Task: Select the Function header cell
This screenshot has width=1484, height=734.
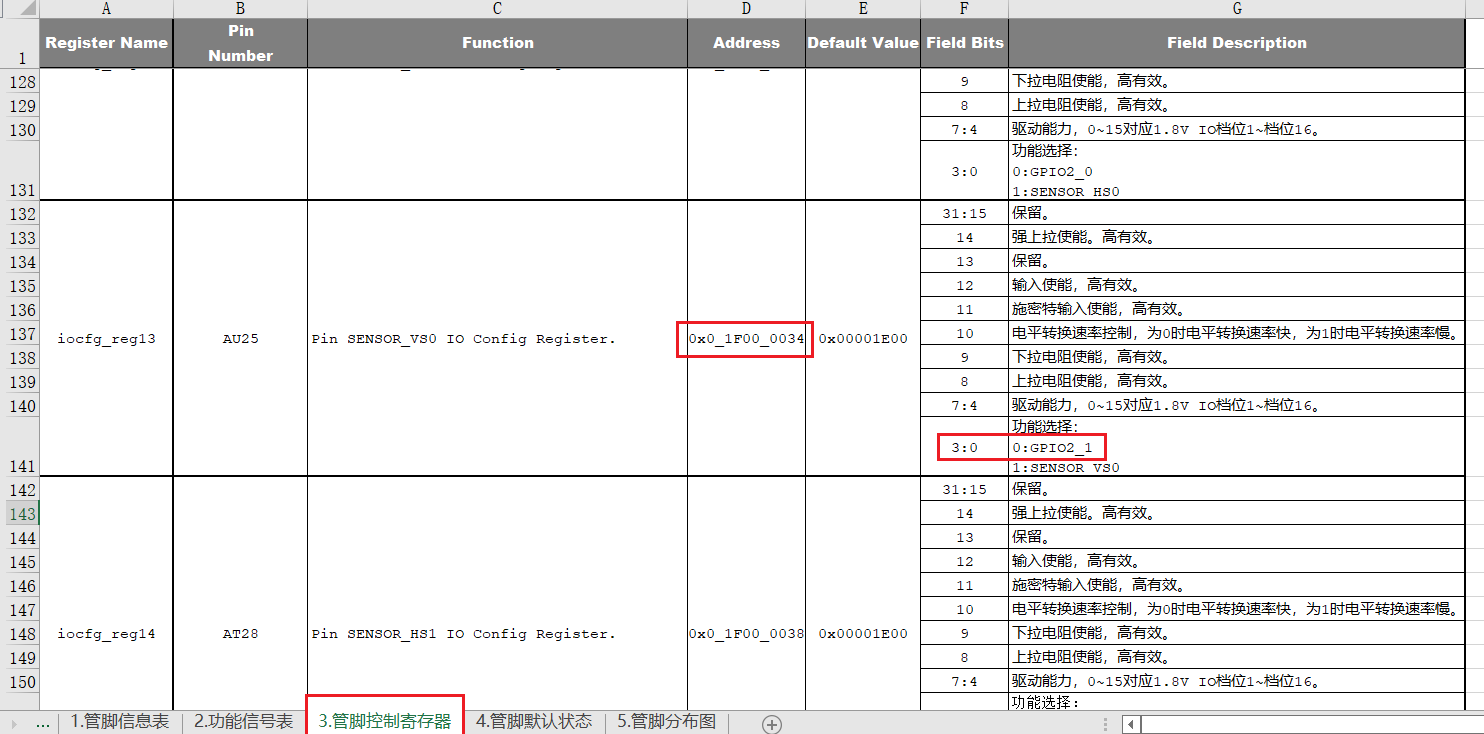Action: coord(497,43)
